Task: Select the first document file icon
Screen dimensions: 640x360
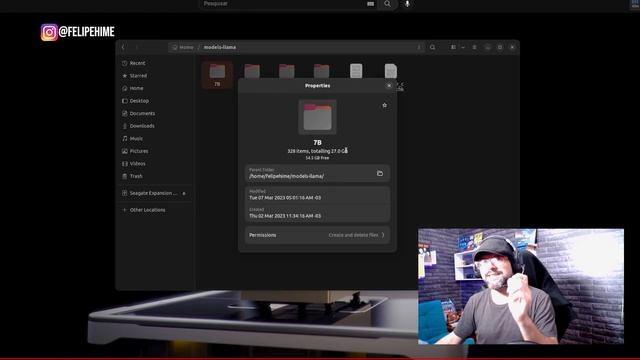Action: point(356,71)
